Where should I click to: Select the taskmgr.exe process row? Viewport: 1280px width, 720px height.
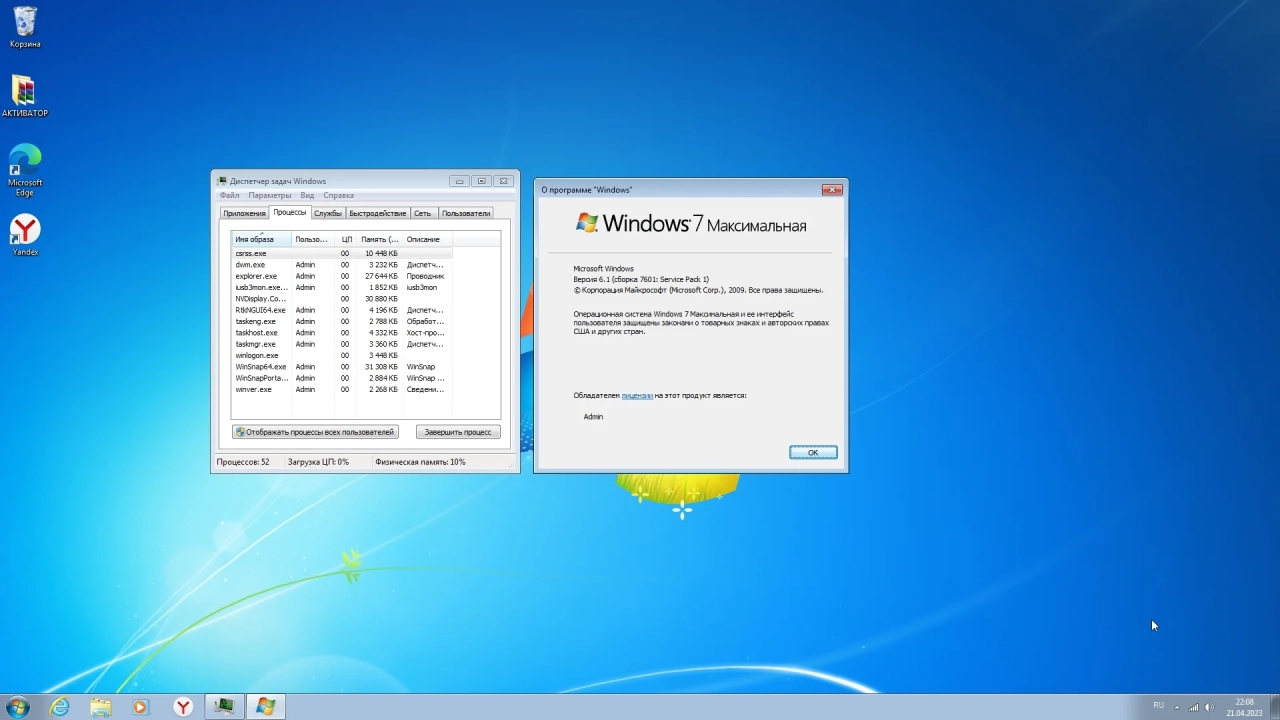click(x=342, y=344)
